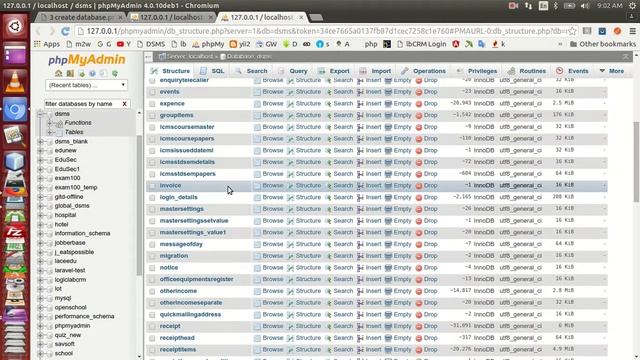Open FileZilla from the Ubuntu launcher

point(15,232)
